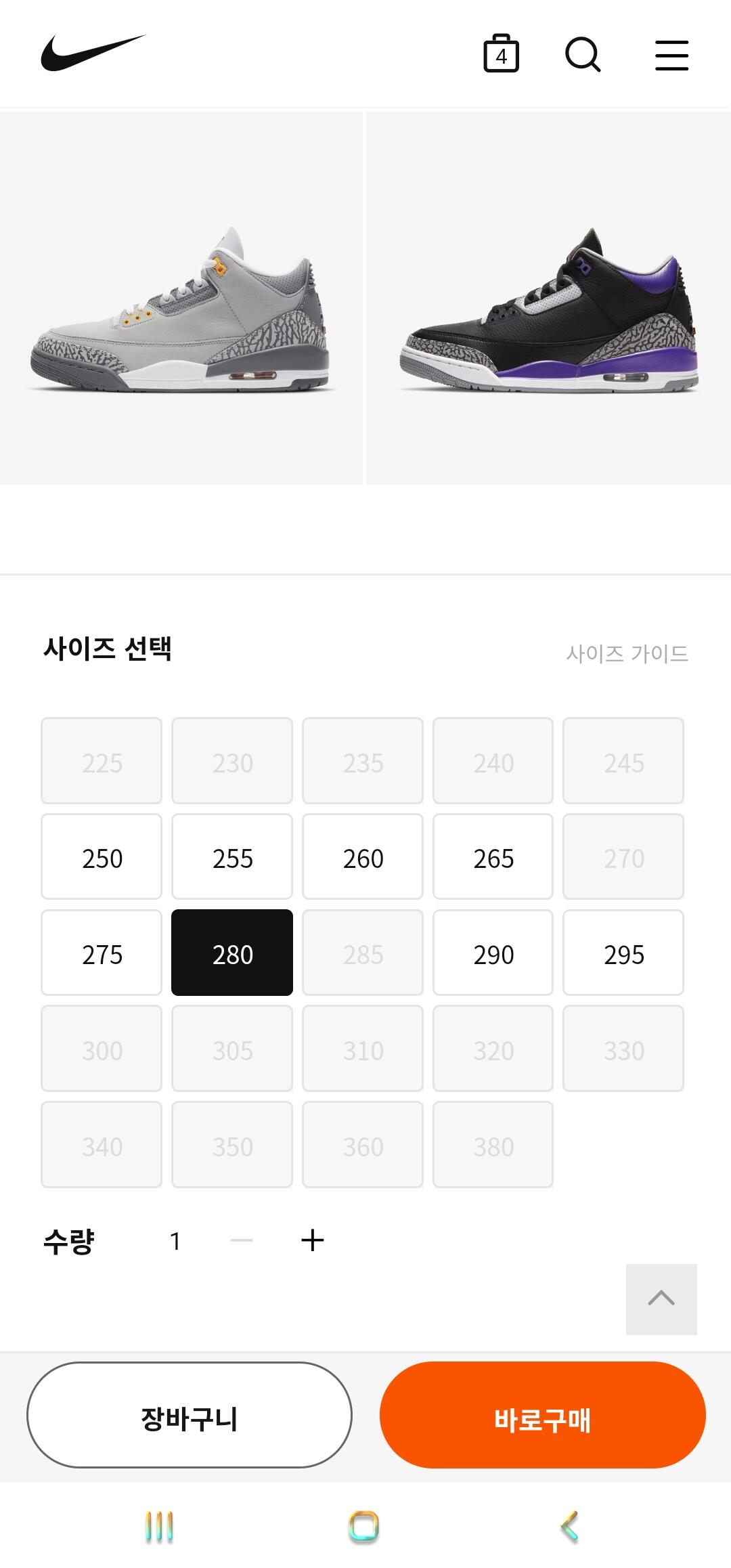Open Android recent apps icon
Viewport: 731px width, 1568px height.
160,1527
